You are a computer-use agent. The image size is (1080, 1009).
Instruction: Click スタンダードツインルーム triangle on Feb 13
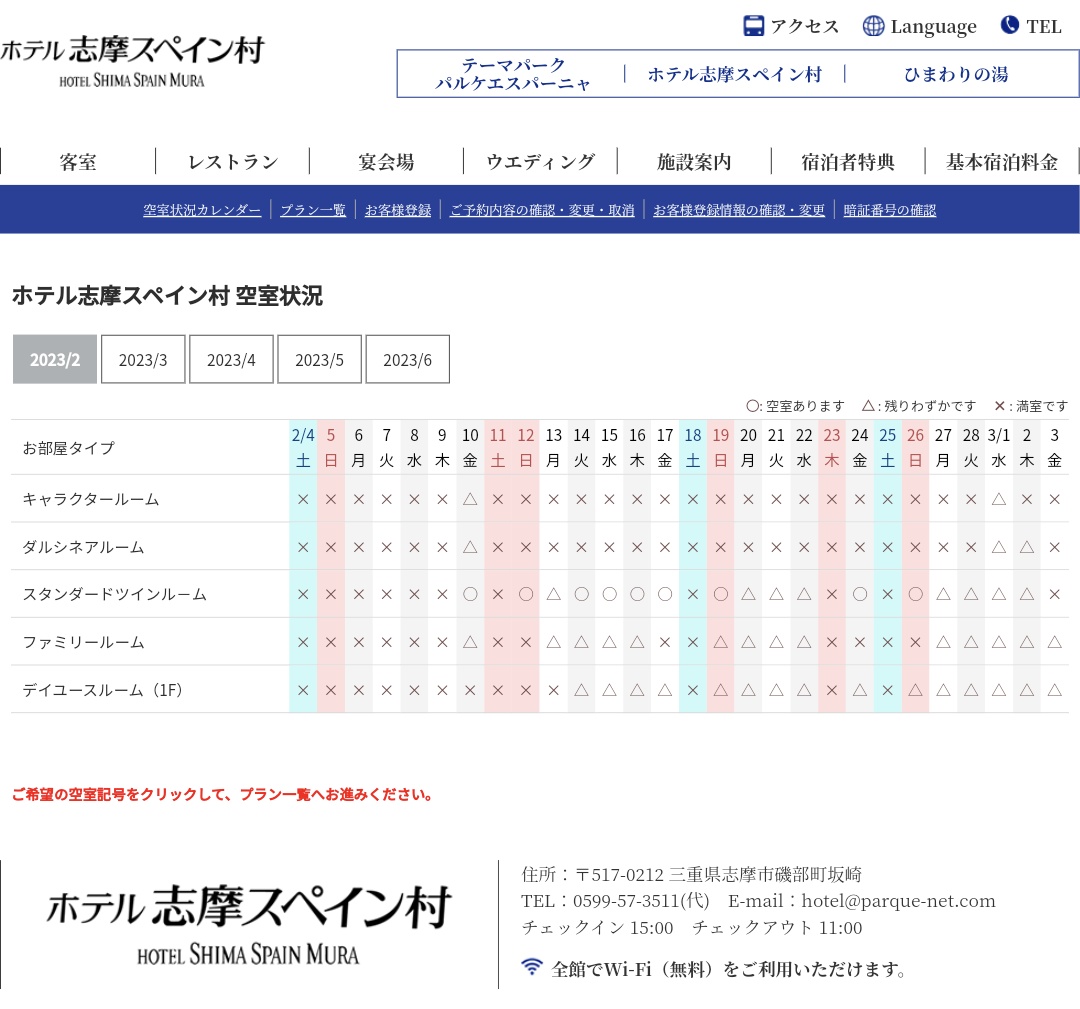click(x=554, y=594)
